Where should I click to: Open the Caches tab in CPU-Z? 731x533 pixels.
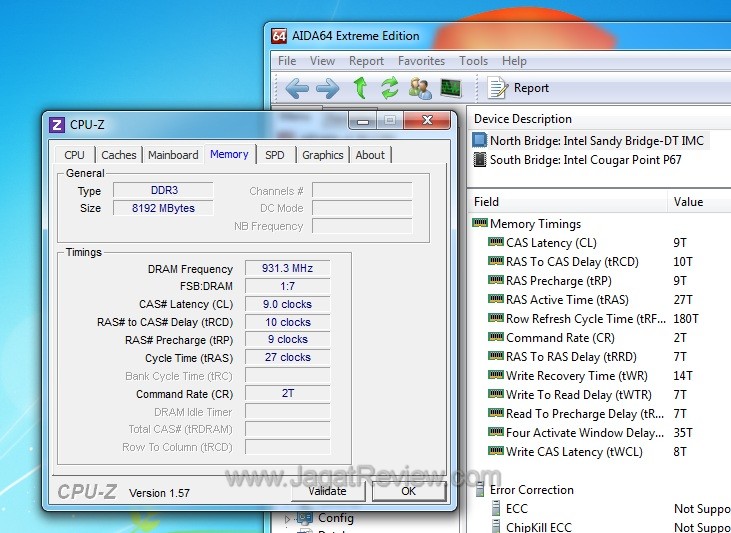coord(119,155)
